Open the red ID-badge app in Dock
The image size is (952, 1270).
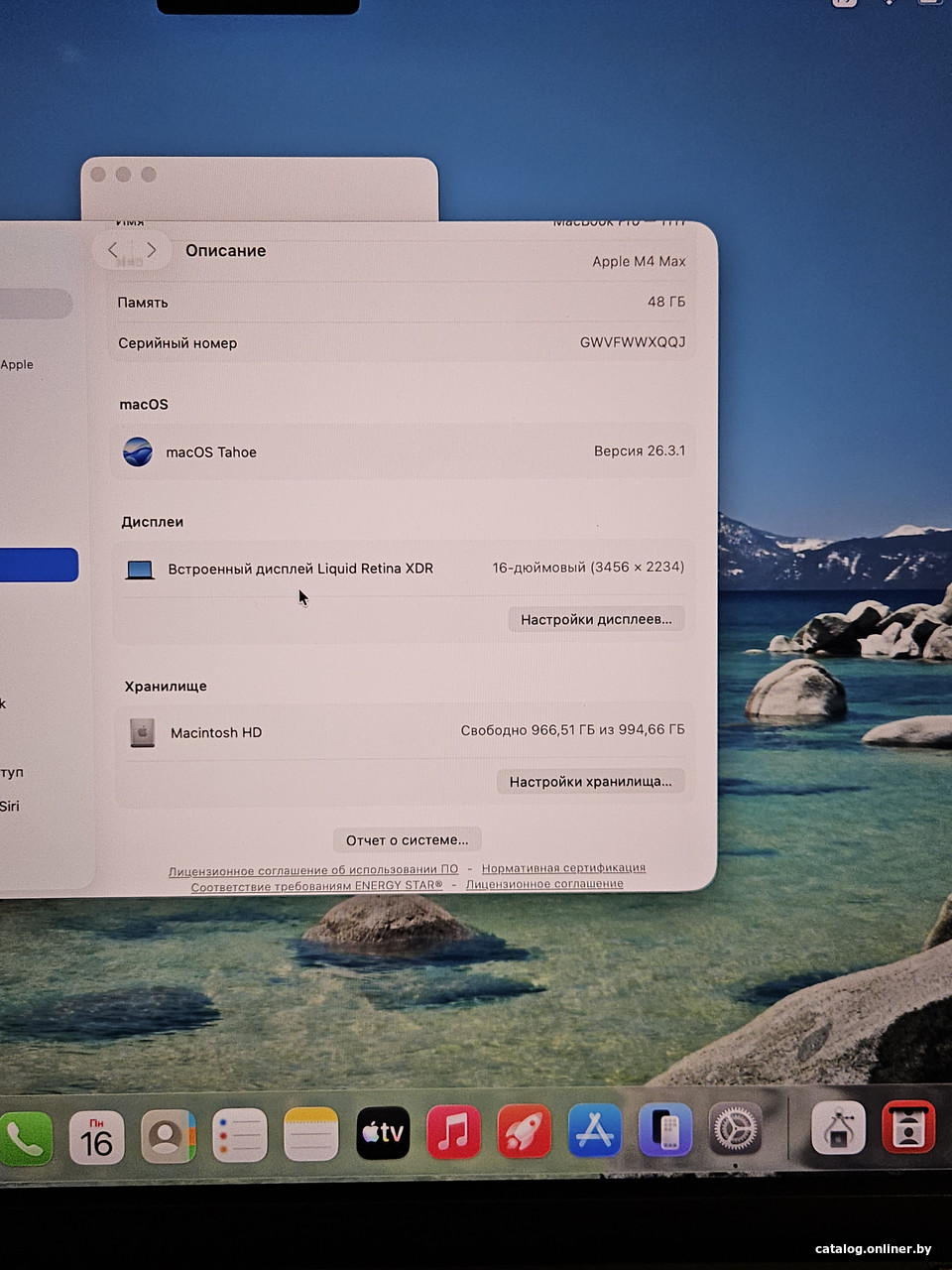[x=908, y=1127]
